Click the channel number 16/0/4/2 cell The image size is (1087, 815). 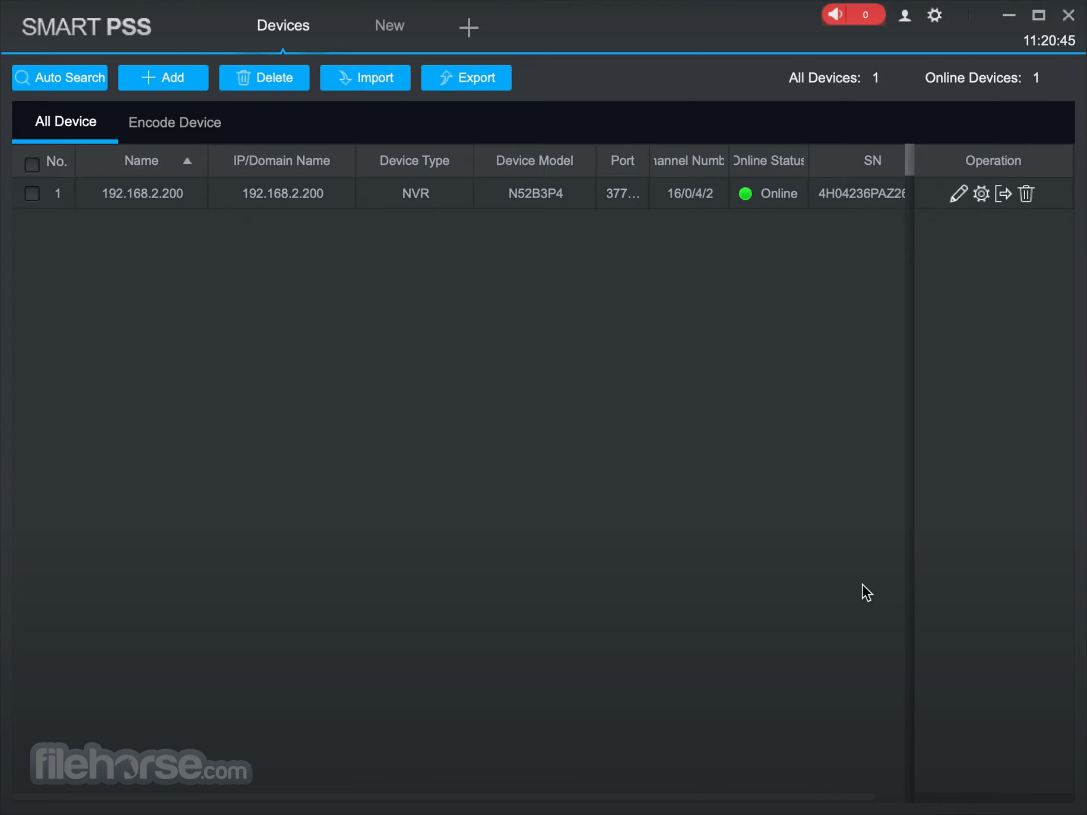690,193
